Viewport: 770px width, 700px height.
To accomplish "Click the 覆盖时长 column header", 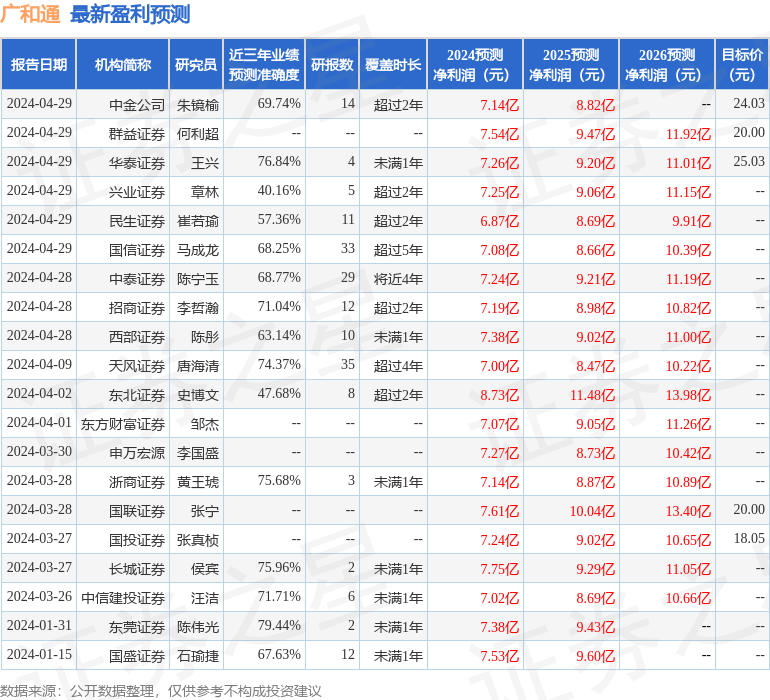I will pos(393,64).
